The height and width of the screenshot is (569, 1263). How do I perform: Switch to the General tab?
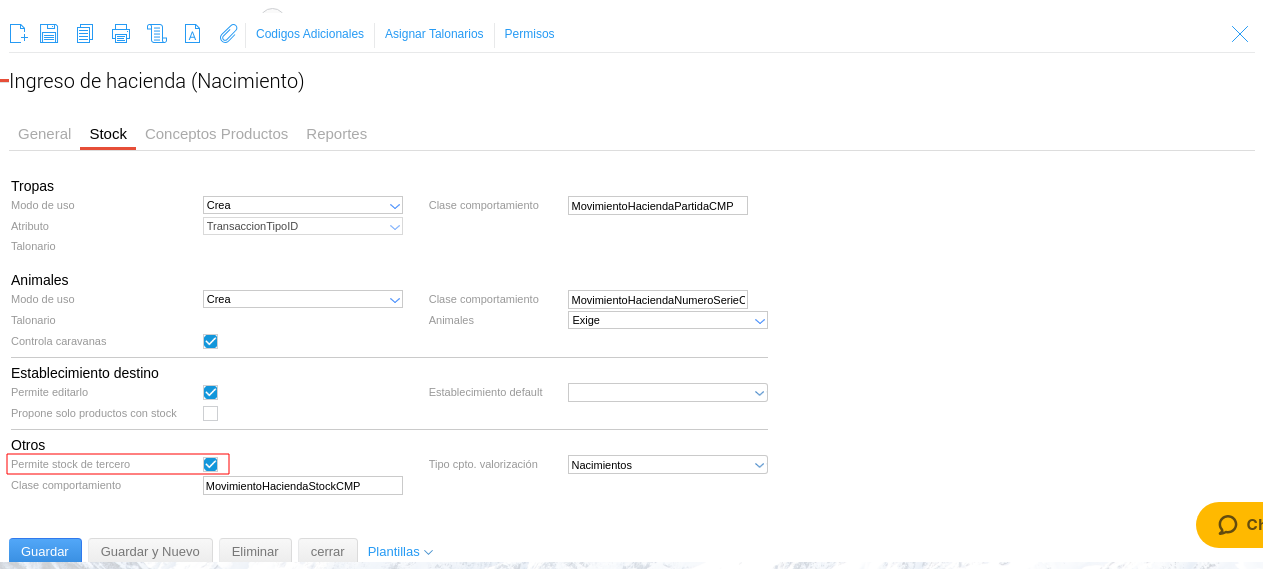click(44, 134)
